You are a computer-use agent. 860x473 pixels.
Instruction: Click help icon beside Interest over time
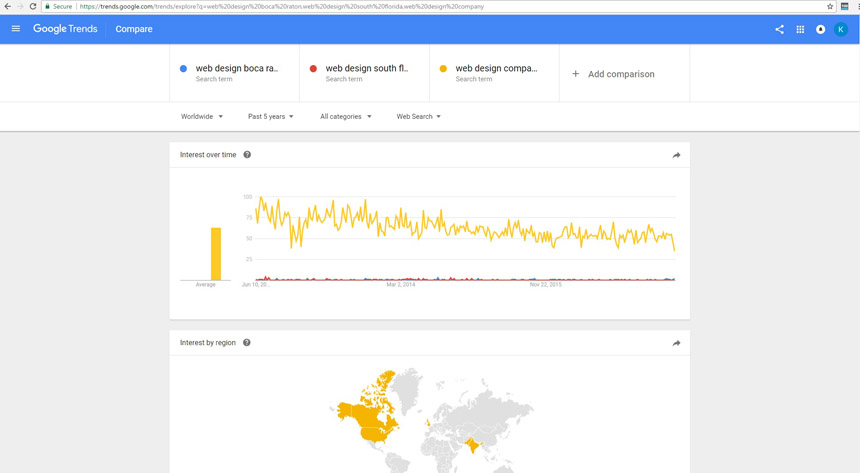pos(247,155)
